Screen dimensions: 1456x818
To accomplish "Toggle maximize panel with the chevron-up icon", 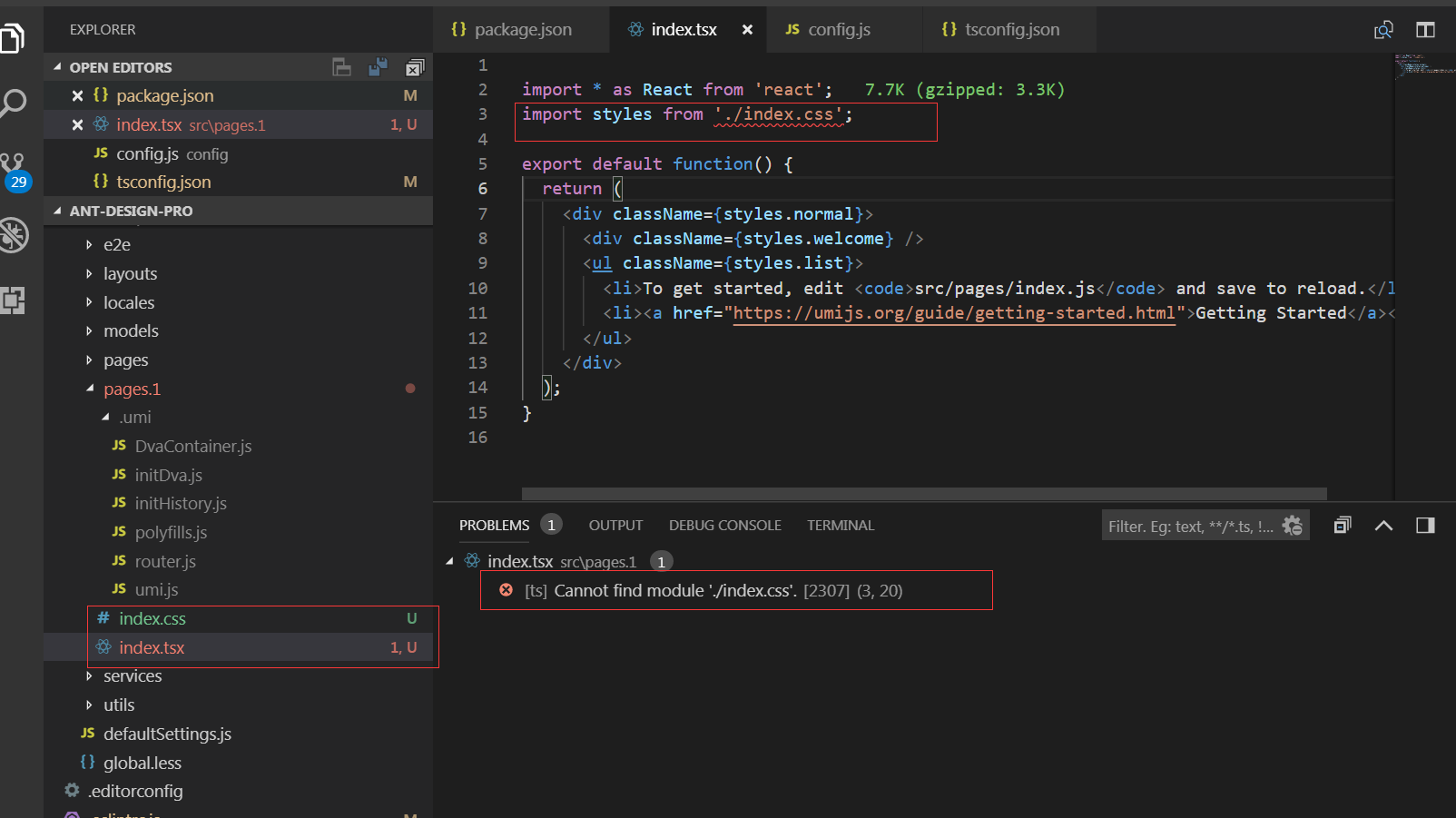I will (1383, 525).
